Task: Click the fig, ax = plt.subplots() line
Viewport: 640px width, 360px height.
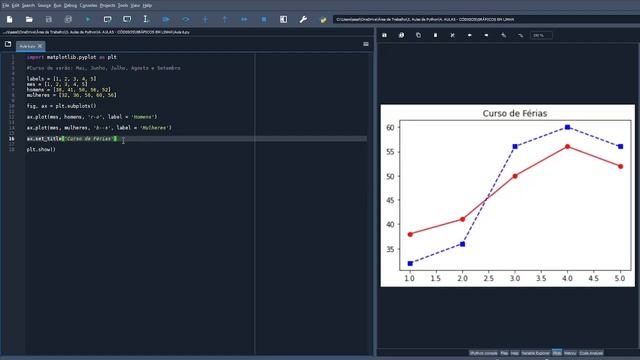Action: 62,106
